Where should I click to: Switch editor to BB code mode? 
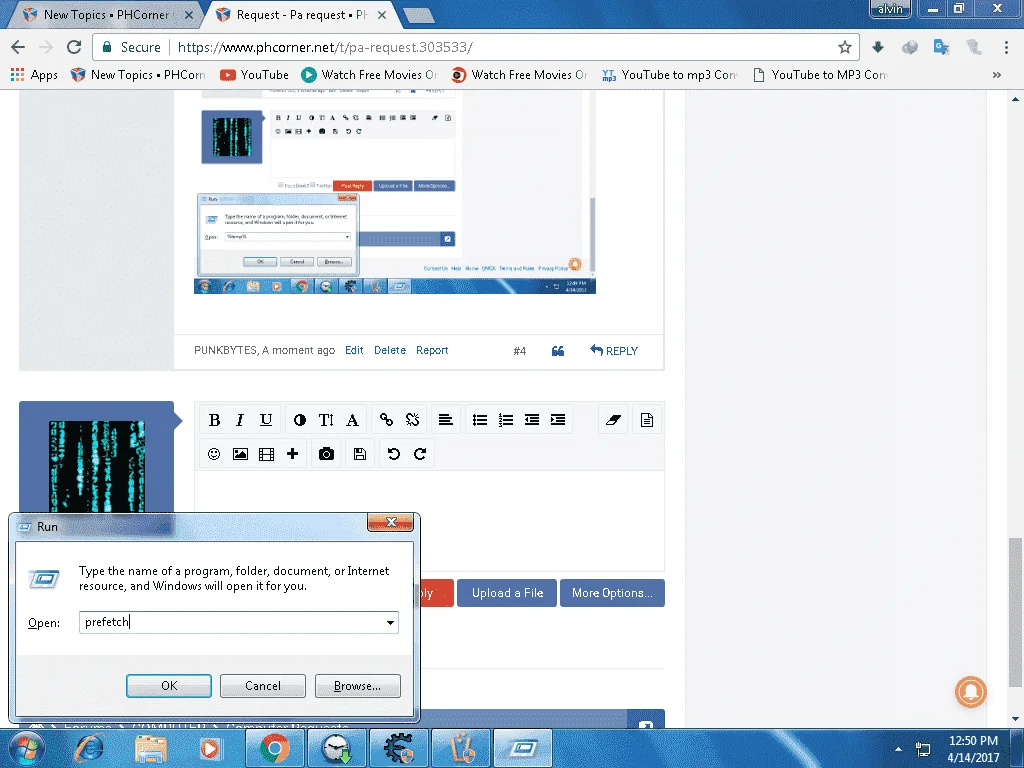coord(647,420)
